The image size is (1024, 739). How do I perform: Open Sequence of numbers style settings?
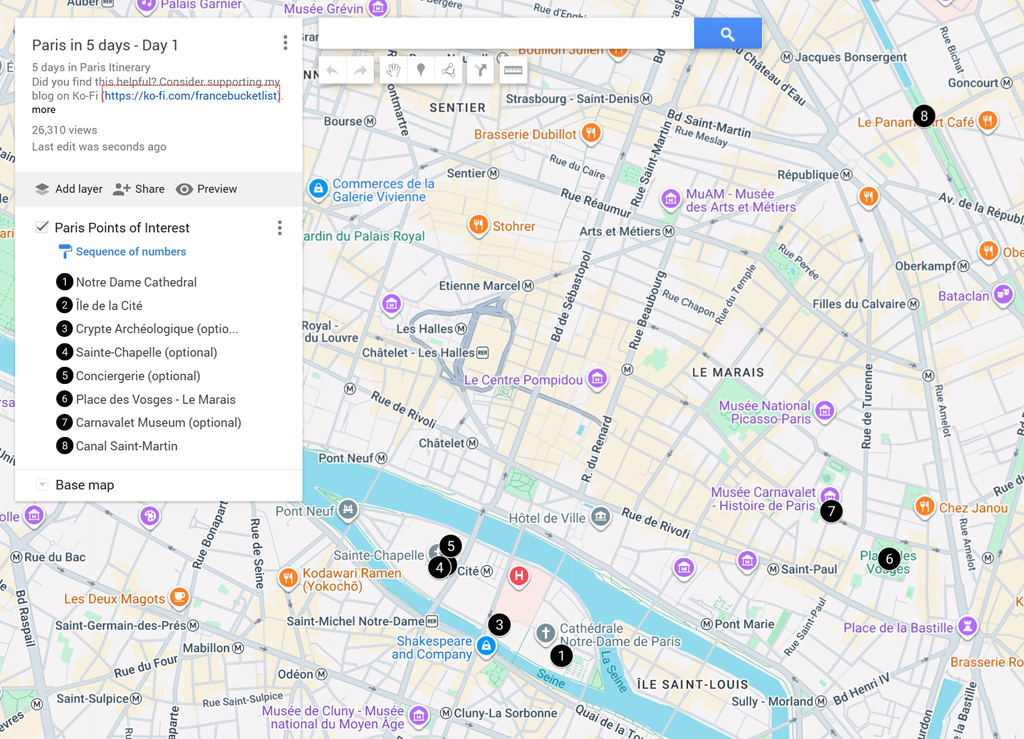point(123,252)
